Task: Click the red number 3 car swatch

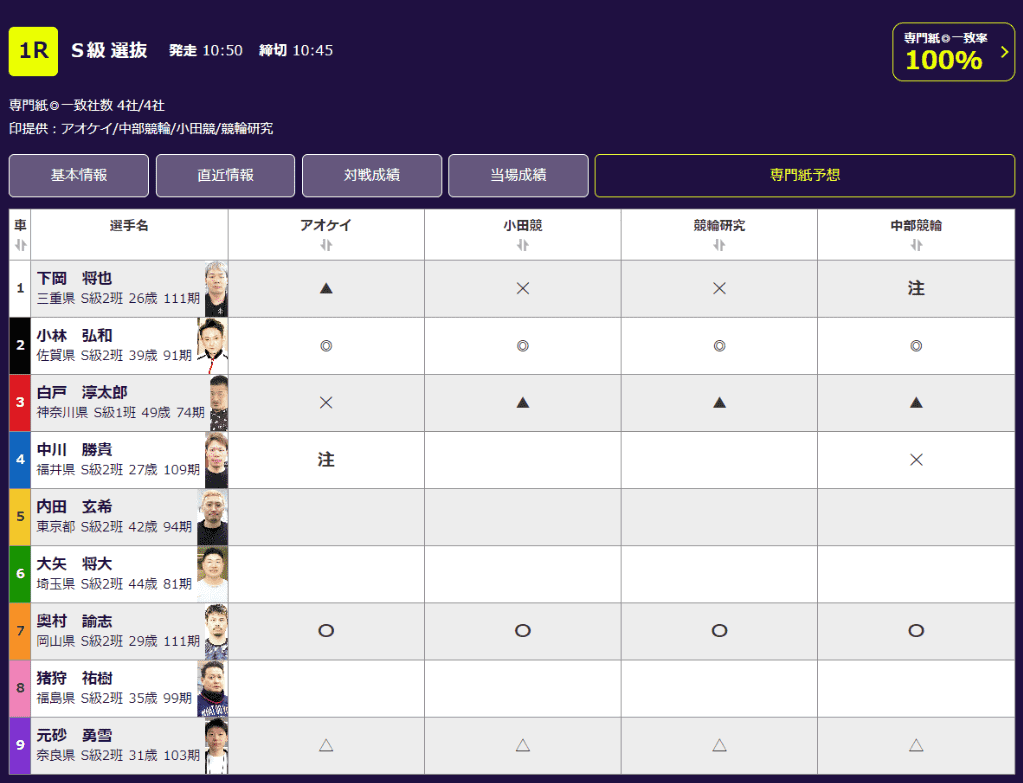Action: pyautogui.click(x=20, y=403)
